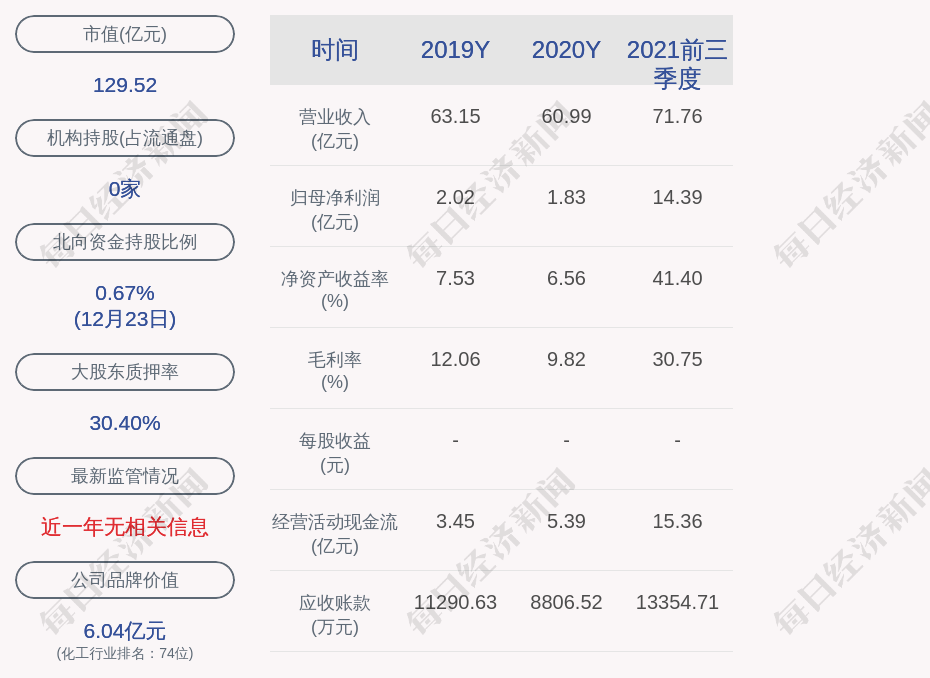Image resolution: width=930 pixels, height=678 pixels.
Task: Click the 2020Y column header
Action: click(x=566, y=50)
